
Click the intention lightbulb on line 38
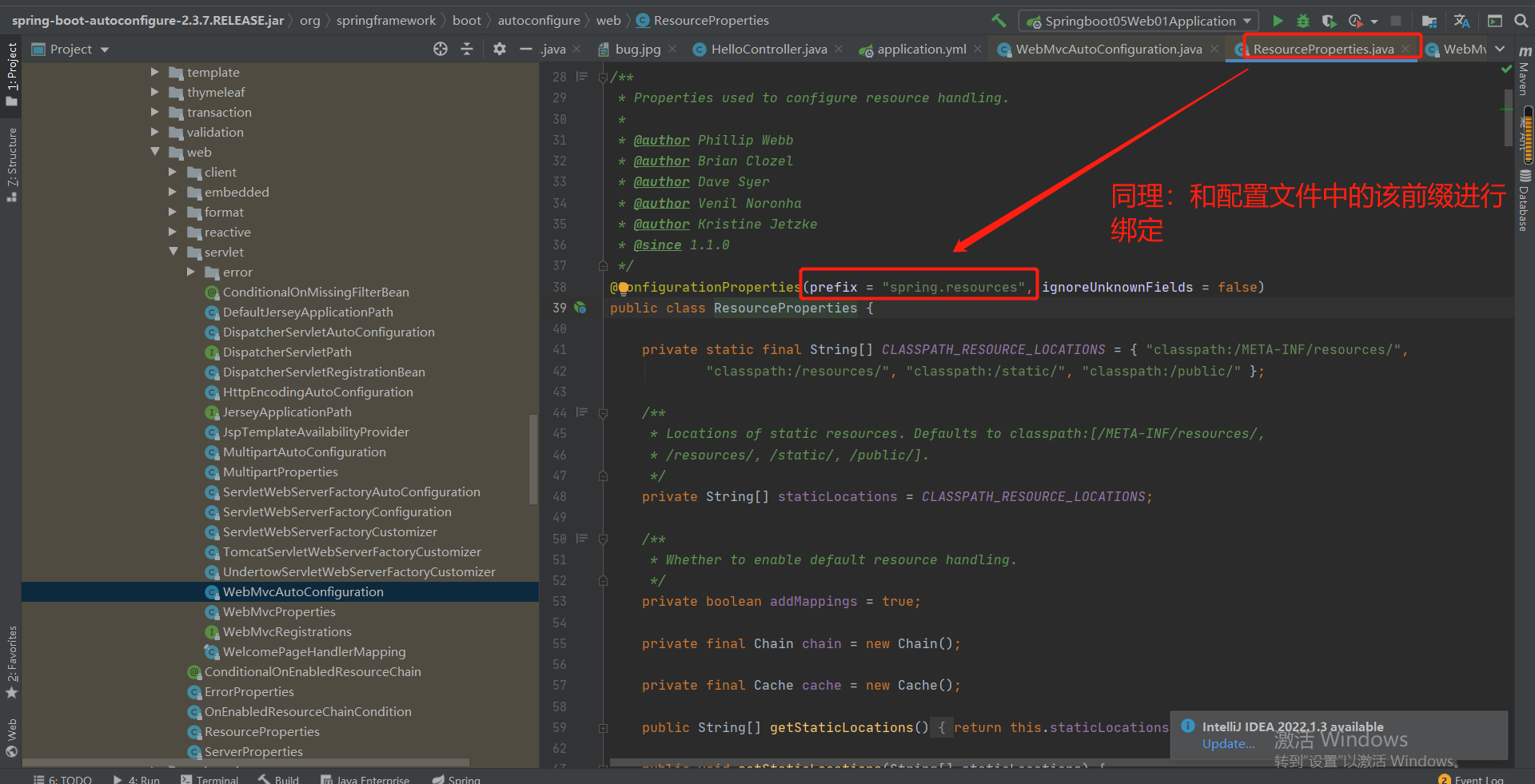coord(623,288)
